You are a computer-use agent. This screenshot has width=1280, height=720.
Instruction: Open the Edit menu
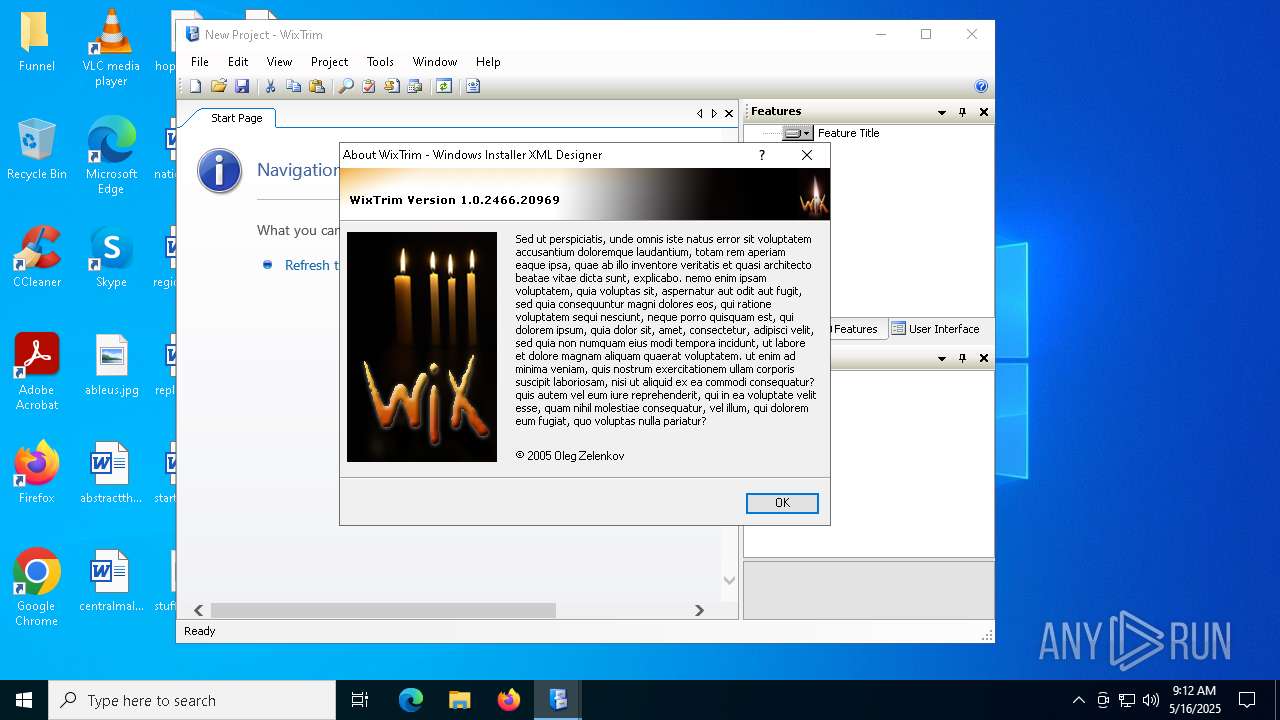coord(238,62)
